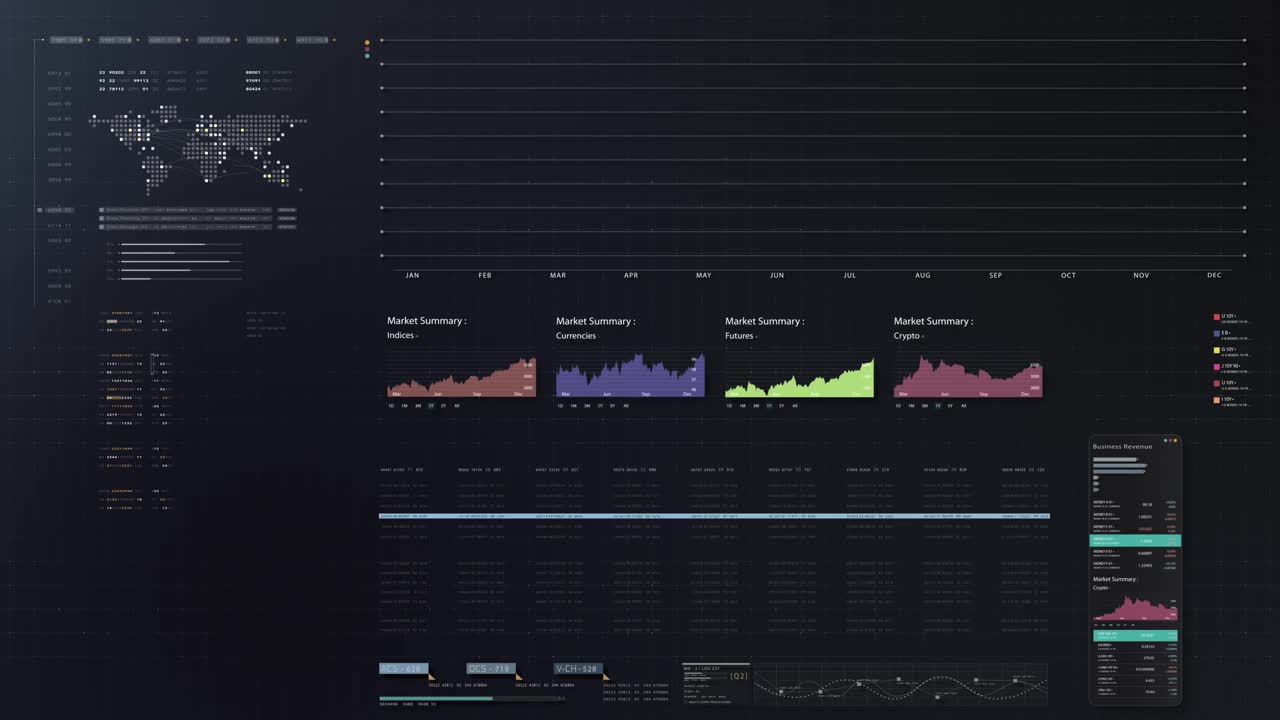This screenshot has height=720, width=1280.
Task: Jump to JUL on the timeline axis
Action: (x=850, y=275)
